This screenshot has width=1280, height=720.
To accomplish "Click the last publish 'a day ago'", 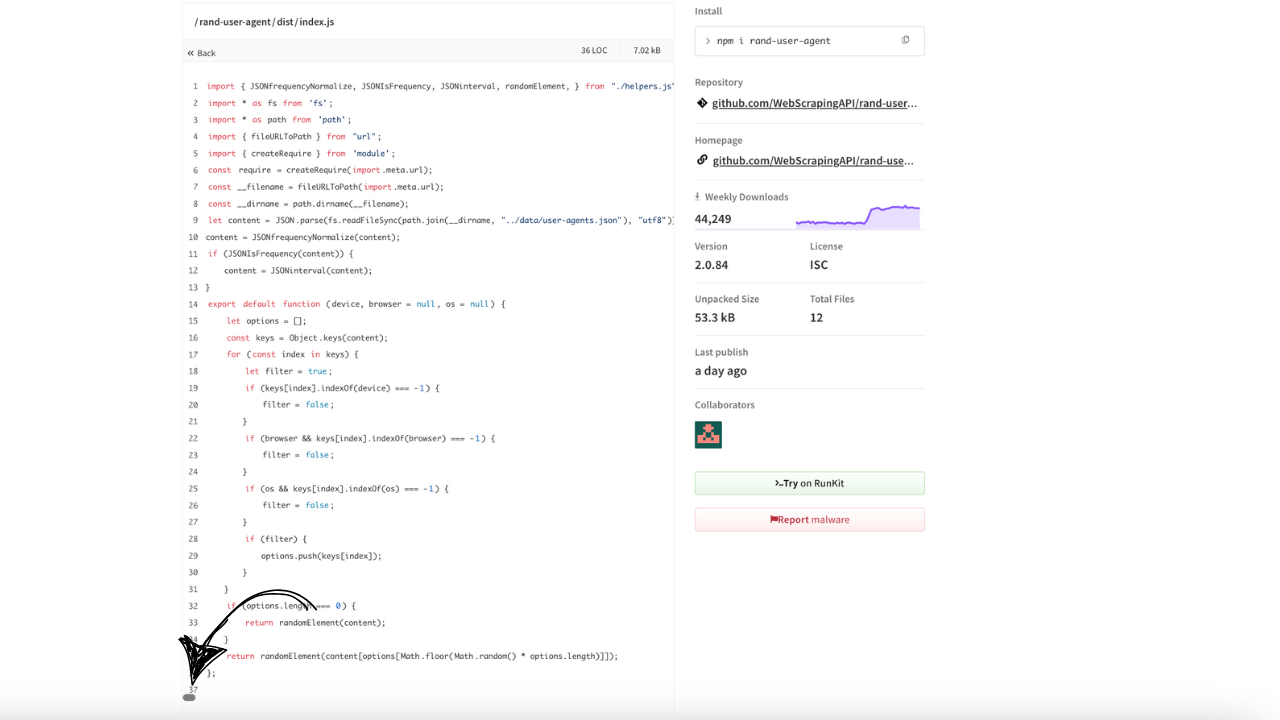I will point(721,371).
